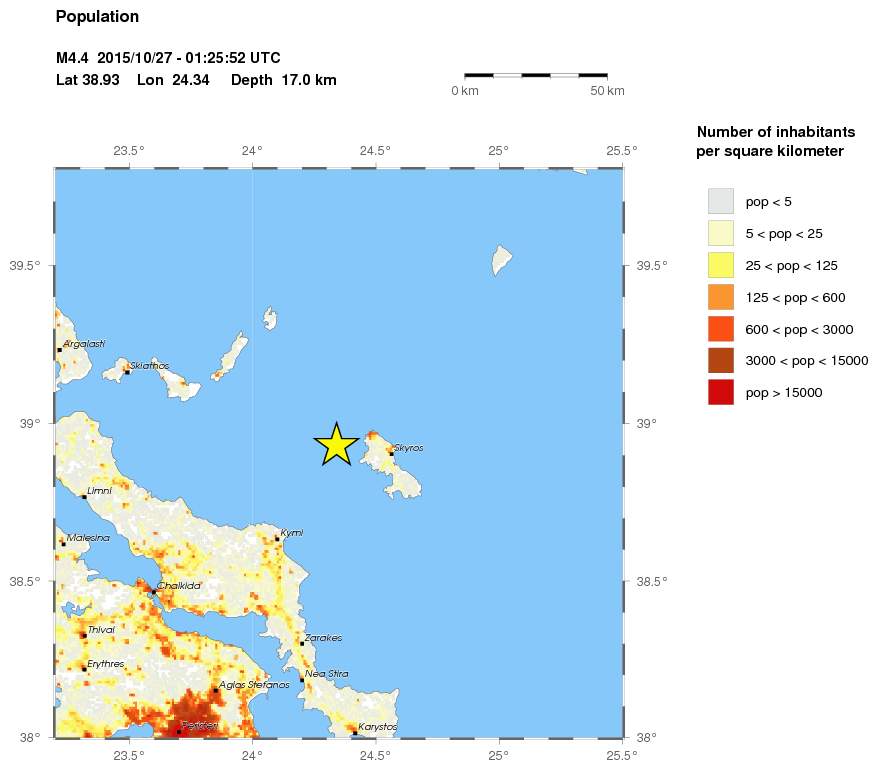Click the yellow earthquake epicenter star
Image resolution: width=878 pixels, height=770 pixels.
[x=336, y=445]
